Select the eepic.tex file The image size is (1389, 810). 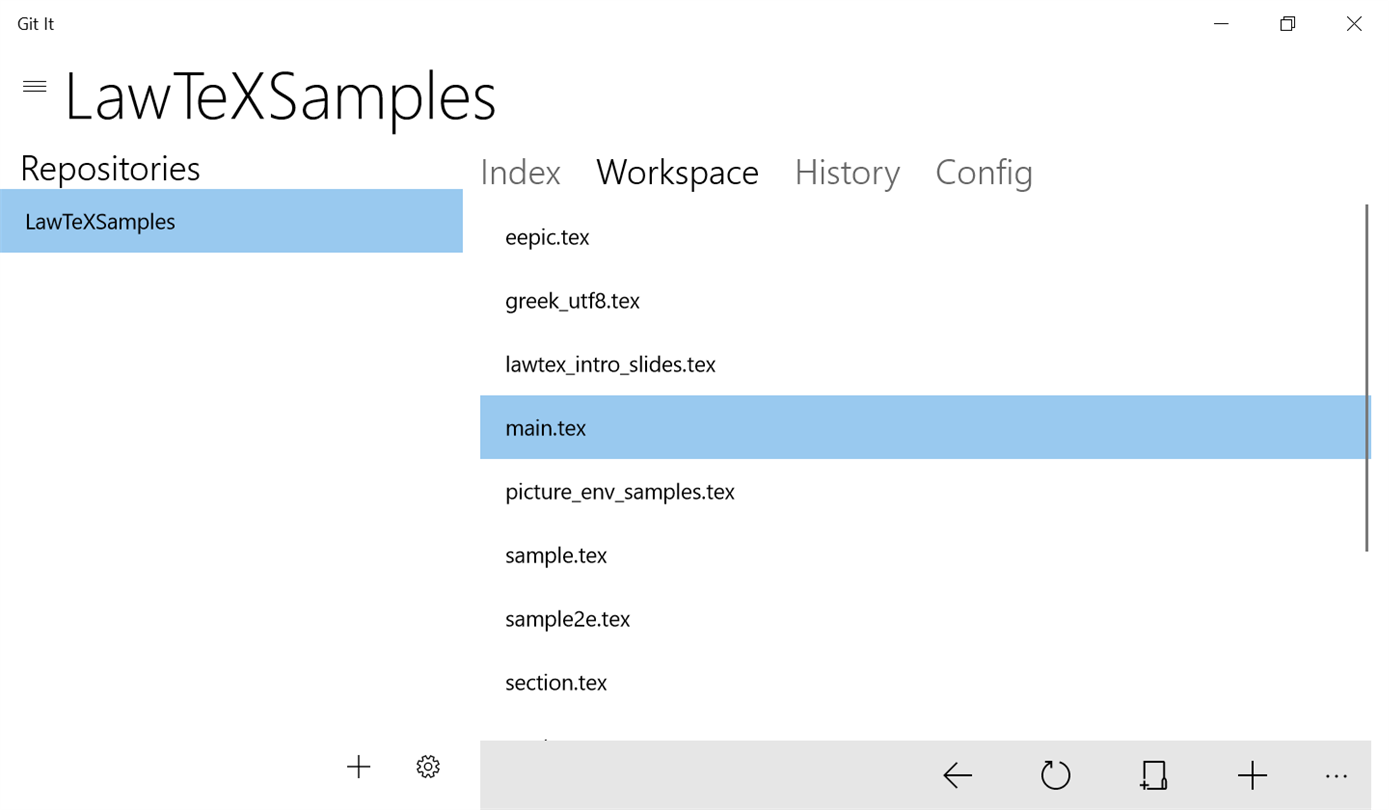click(547, 237)
